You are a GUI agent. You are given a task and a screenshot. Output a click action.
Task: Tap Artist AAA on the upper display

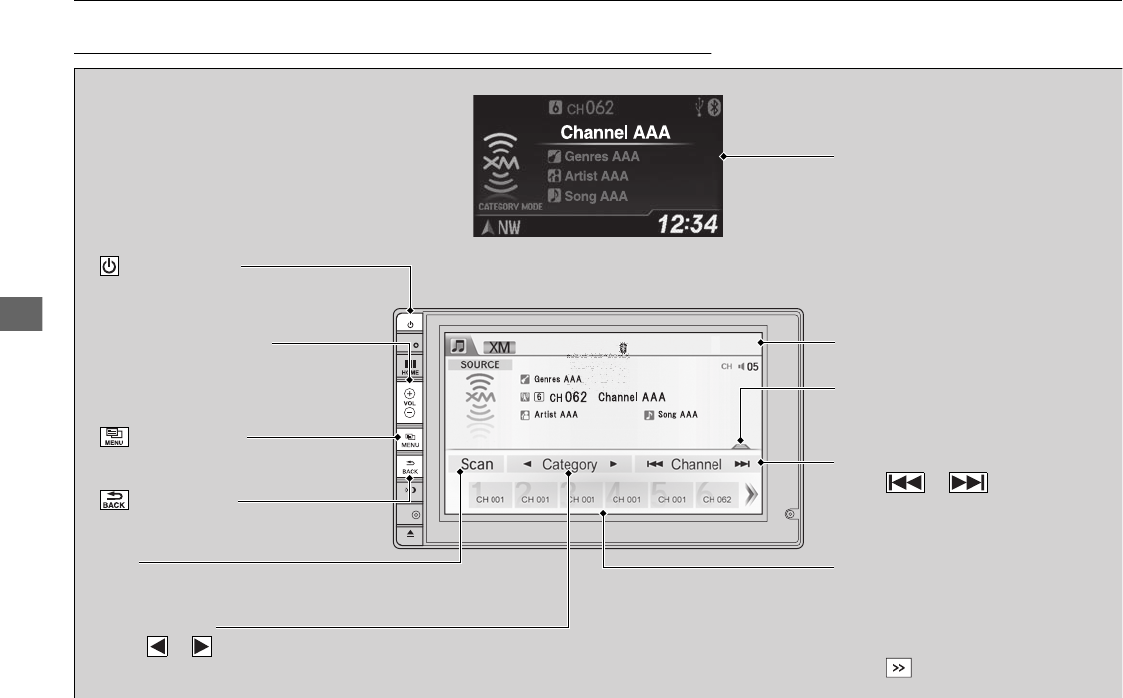coord(596,176)
